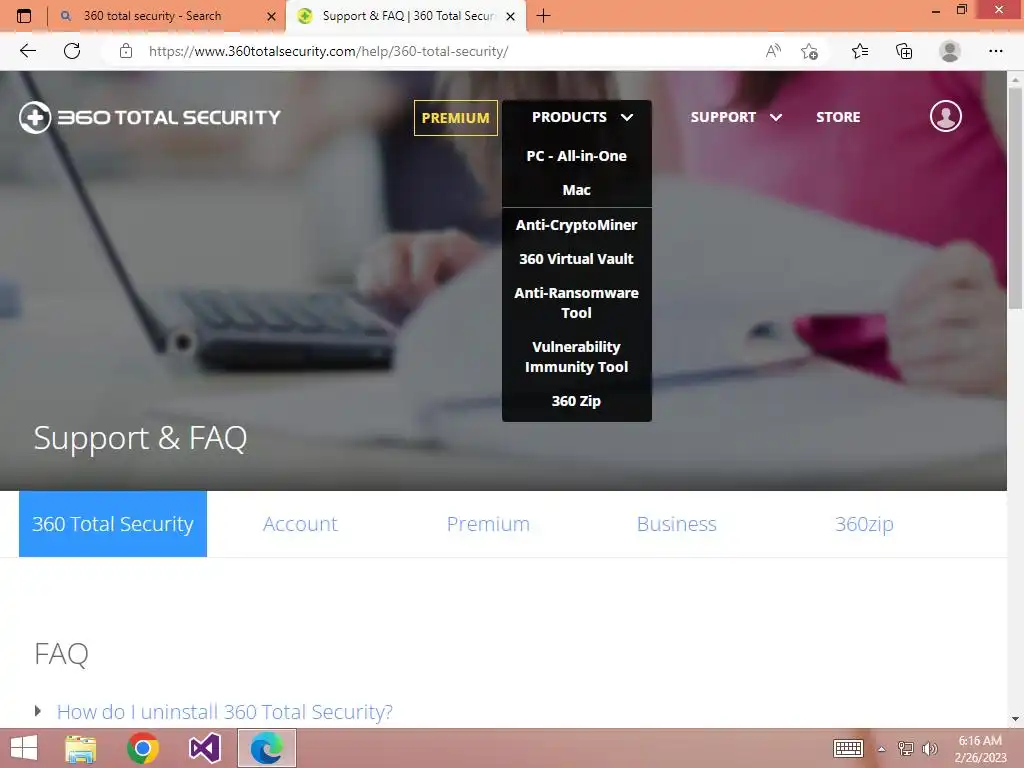Switch to the Business help tab
Image resolution: width=1024 pixels, height=768 pixels.
tap(677, 524)
